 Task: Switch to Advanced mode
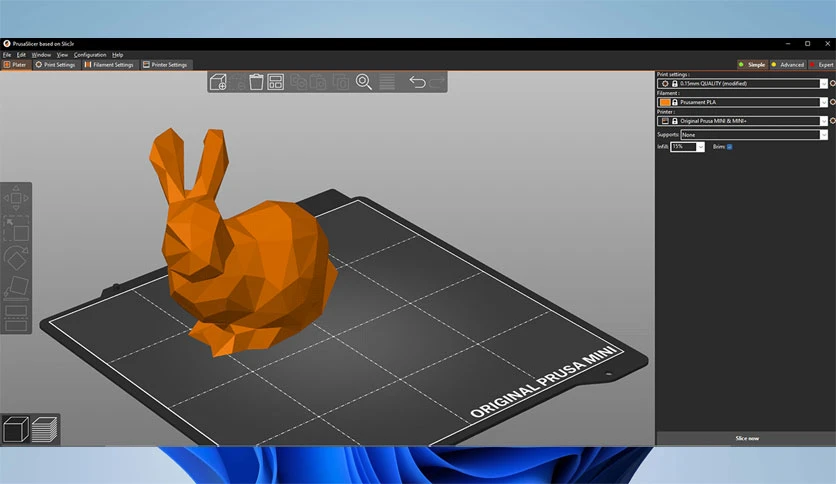[x=787, y=64]
